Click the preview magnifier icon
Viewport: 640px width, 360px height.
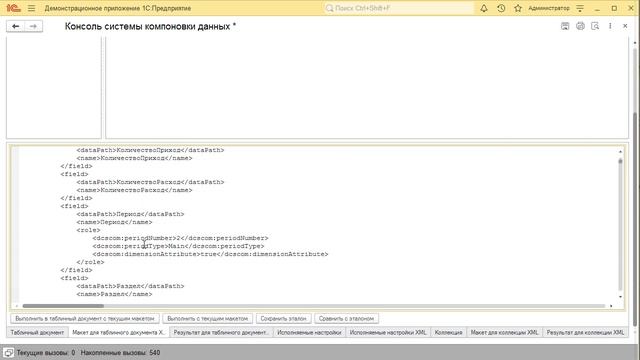click(x=595, y=26)
